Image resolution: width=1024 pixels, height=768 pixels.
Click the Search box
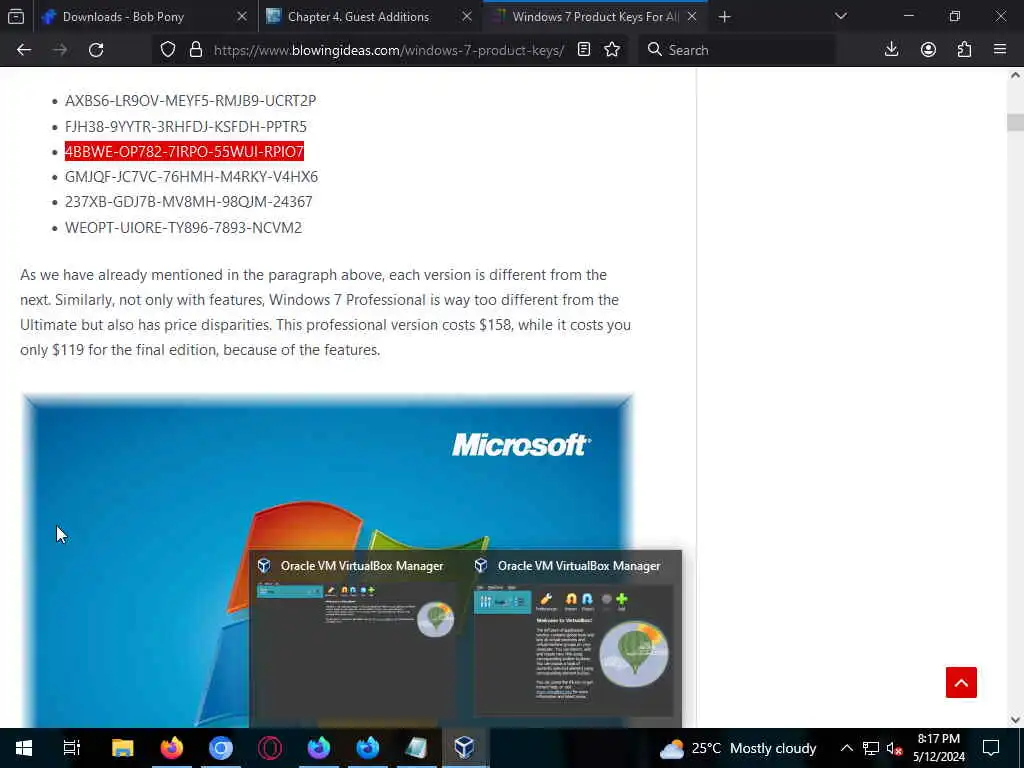click(736, 50)
